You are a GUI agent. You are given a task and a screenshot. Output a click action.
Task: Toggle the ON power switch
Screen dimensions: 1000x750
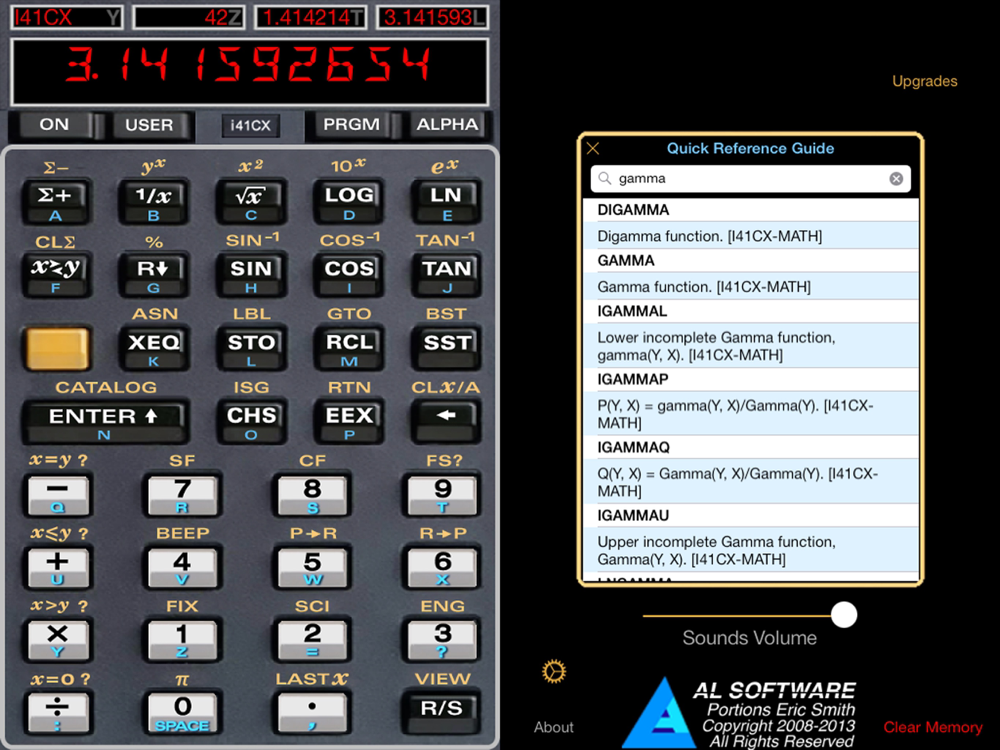[54, 125]
